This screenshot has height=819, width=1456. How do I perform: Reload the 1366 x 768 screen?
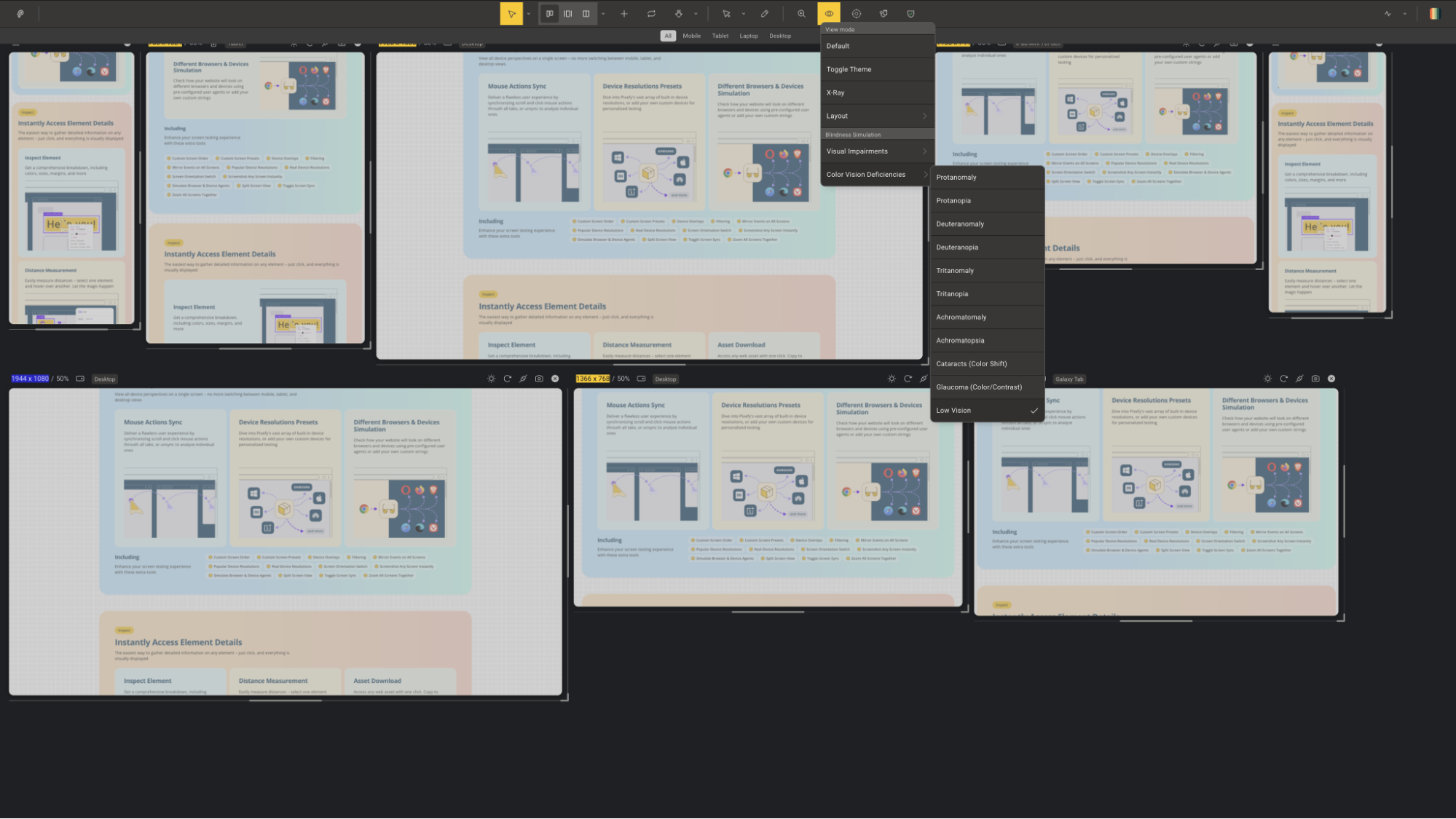(908, 379)
